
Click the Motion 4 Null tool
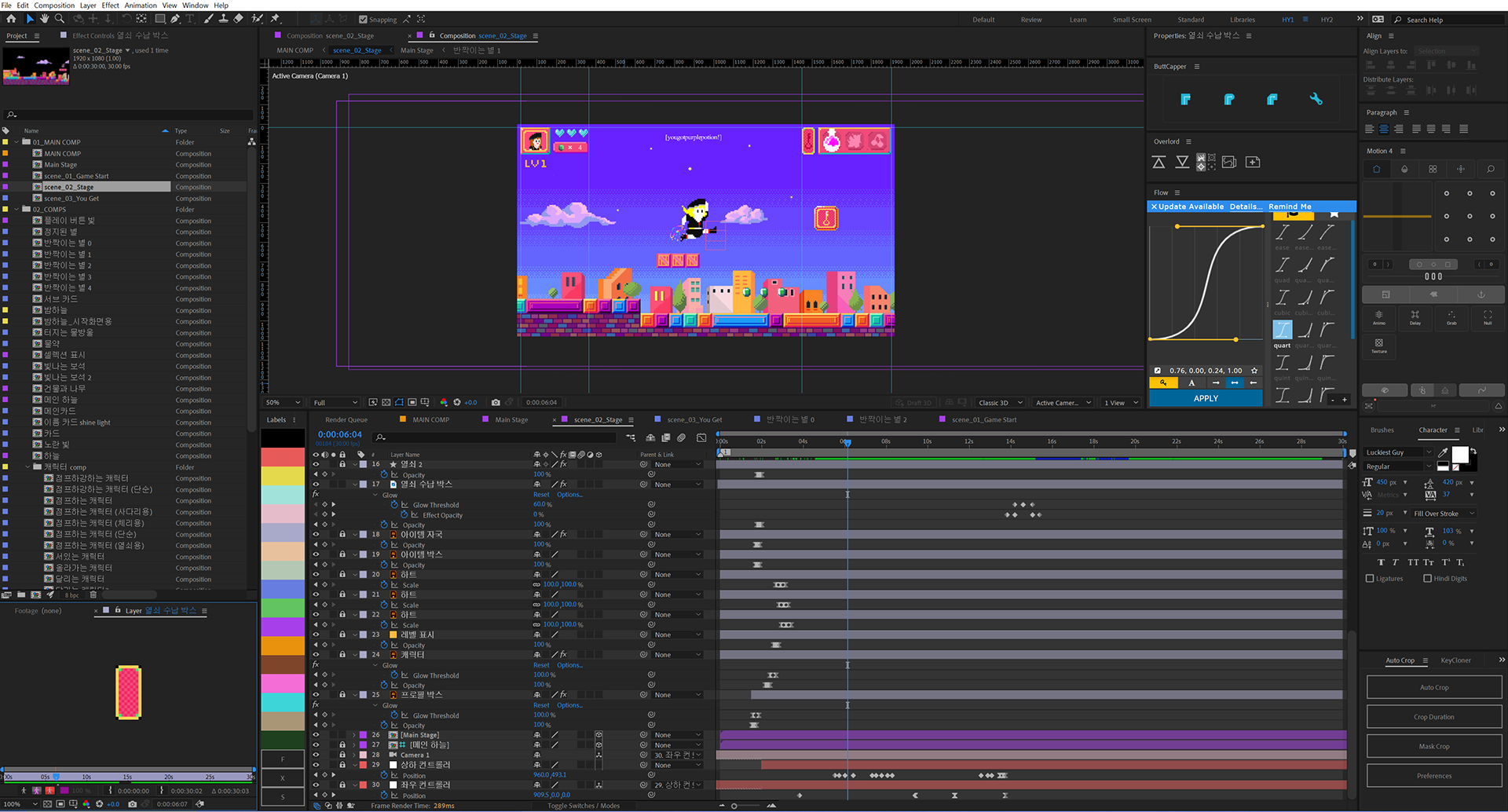(x=1488, y=316)
